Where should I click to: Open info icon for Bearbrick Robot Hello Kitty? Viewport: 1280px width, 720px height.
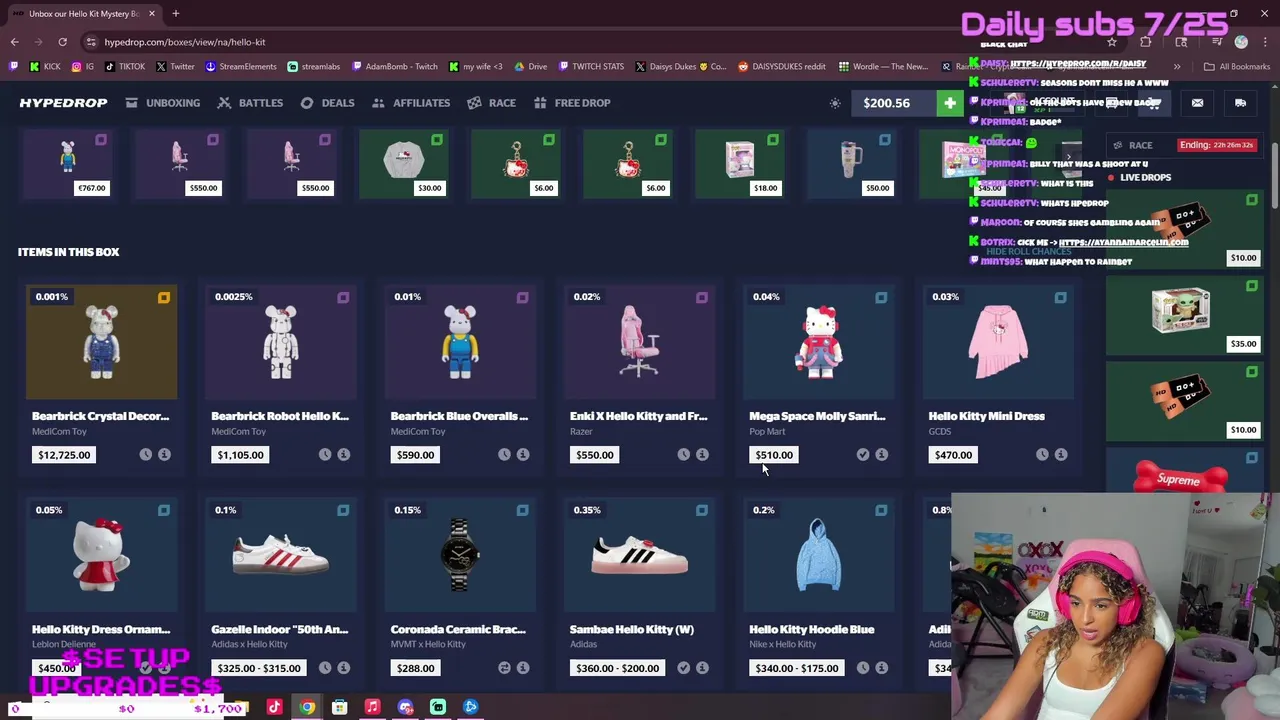coord(343,455)
